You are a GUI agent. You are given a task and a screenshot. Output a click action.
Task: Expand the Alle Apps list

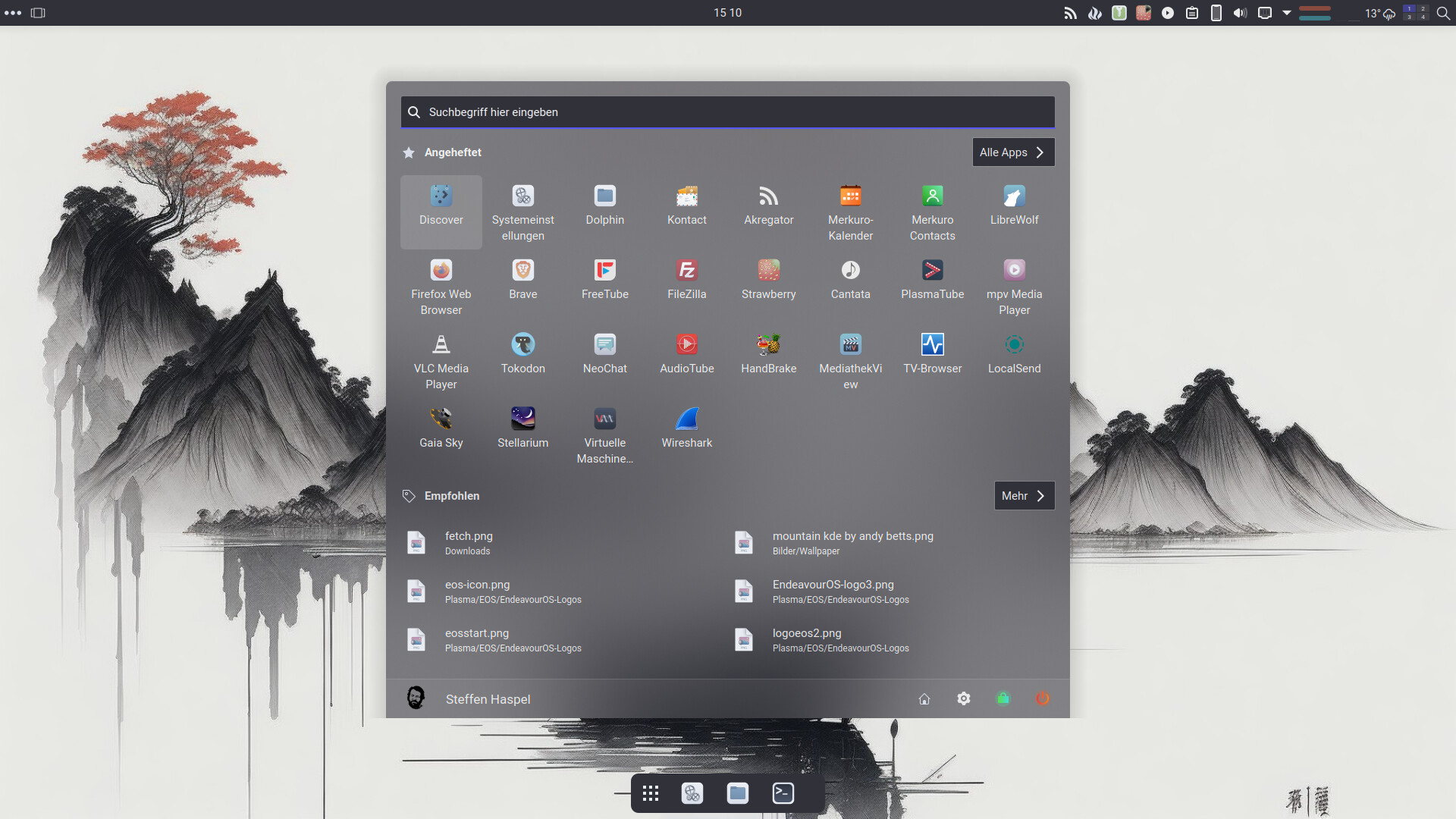point(1013,152)
